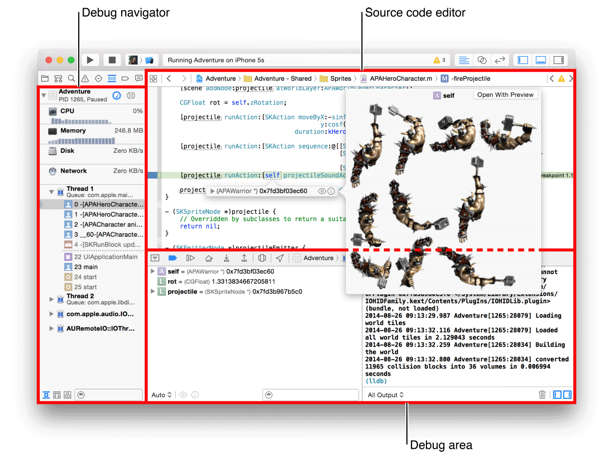This screenshot has width=613, height=461.
Task: Switch to the Version editor
Action: pyautogui.click(x=500, y=60)
